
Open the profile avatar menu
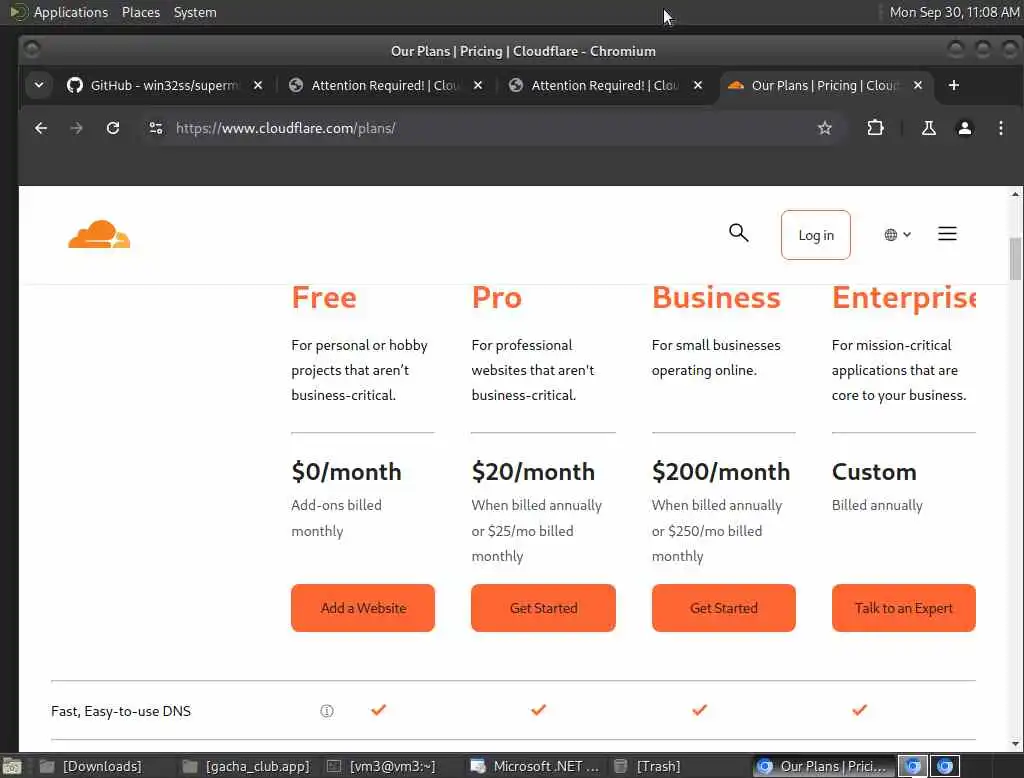tap(964, 128)
